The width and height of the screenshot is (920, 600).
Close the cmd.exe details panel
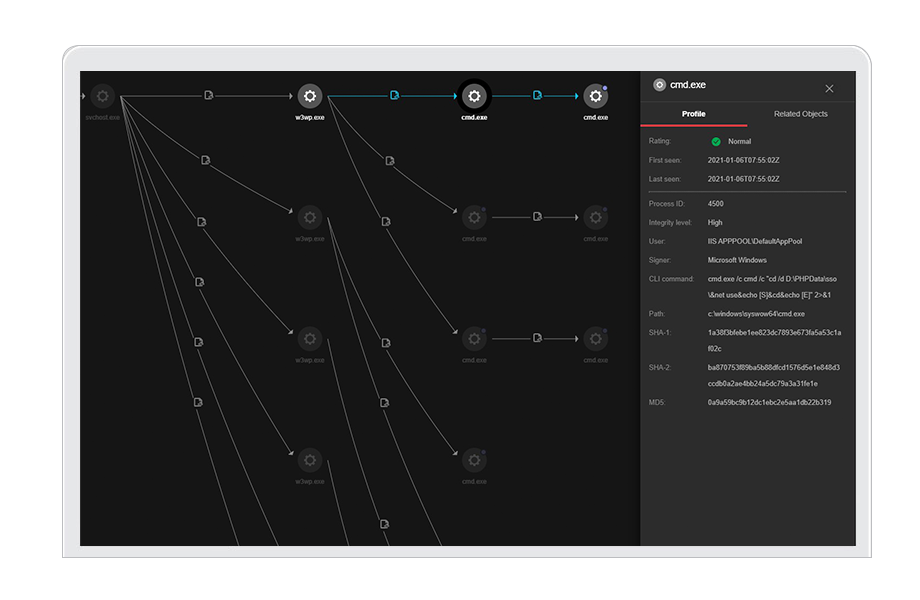pos(829,88)
